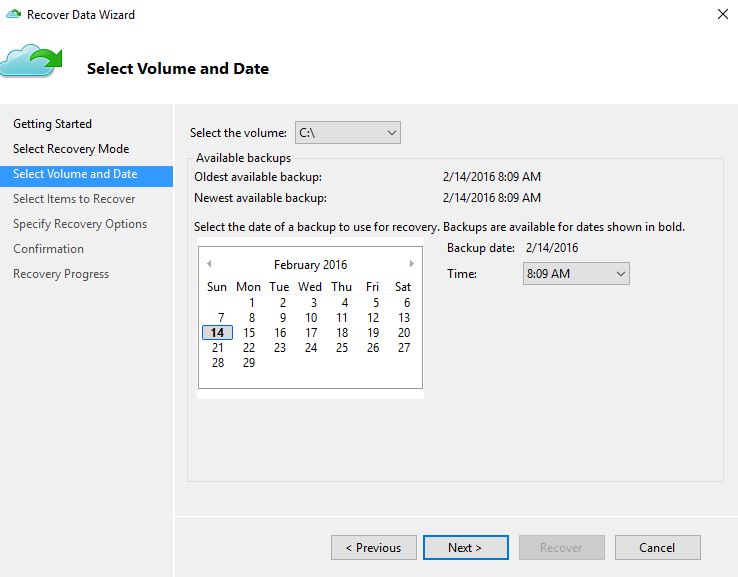Open the Select the volume dropdown
738x577 pixels.
coord(348,133)
